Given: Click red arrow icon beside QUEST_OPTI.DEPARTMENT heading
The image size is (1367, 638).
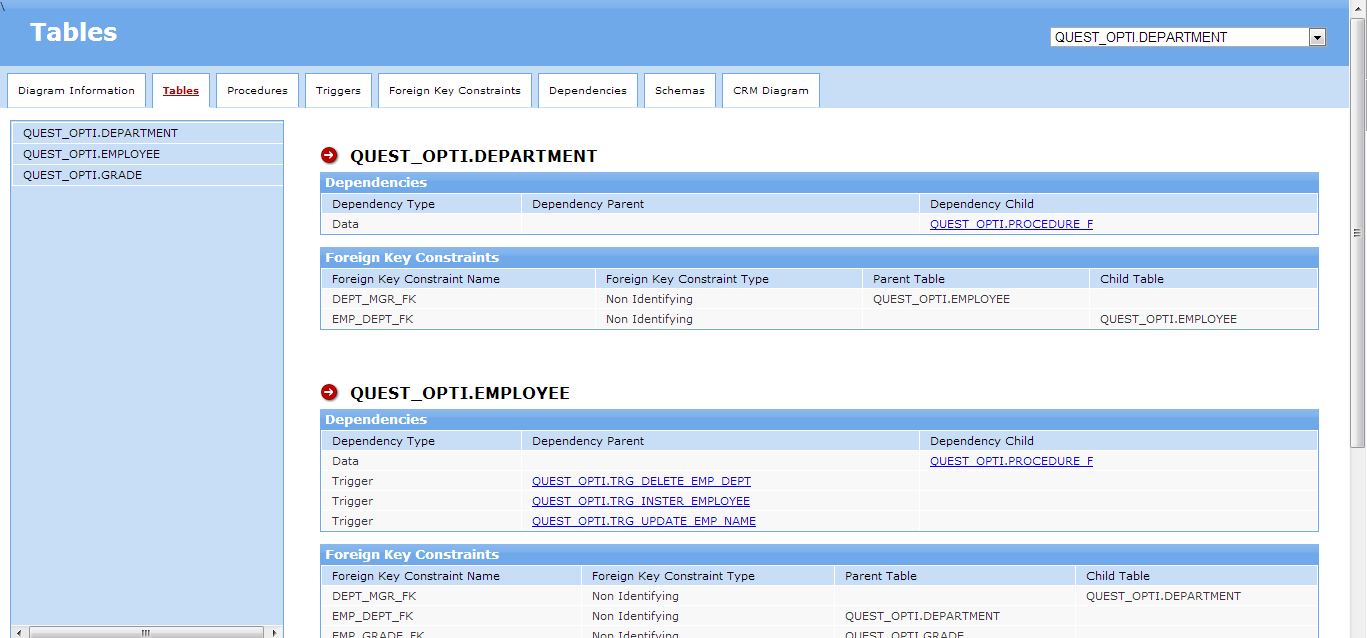Looking at the screenshot, I should (329, 156).
